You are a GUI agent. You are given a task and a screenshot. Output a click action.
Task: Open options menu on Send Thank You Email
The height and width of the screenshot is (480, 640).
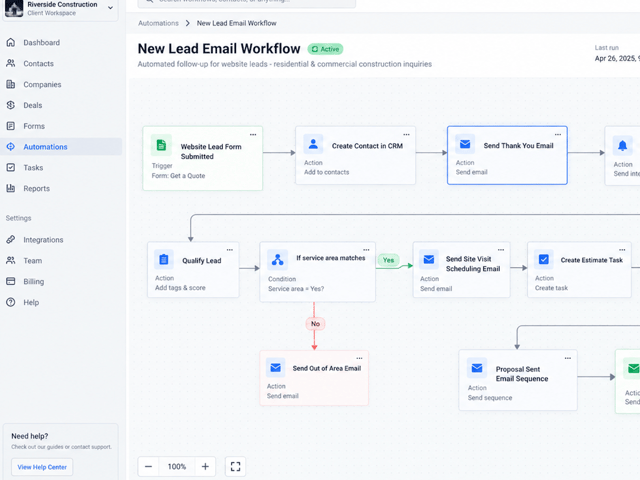click(x=558, y=135)
